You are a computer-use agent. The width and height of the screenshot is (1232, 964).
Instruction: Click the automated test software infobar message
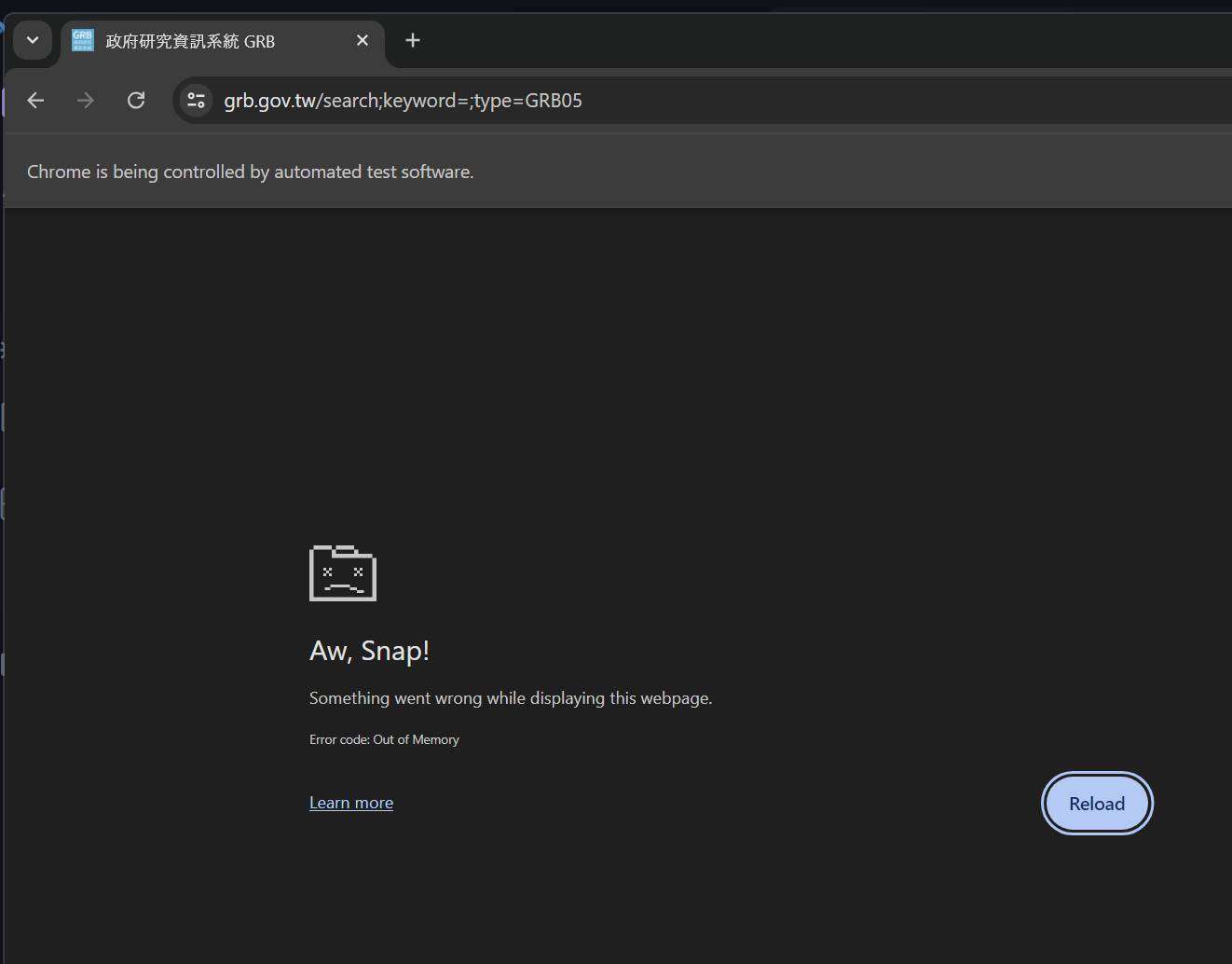(250, 172)
